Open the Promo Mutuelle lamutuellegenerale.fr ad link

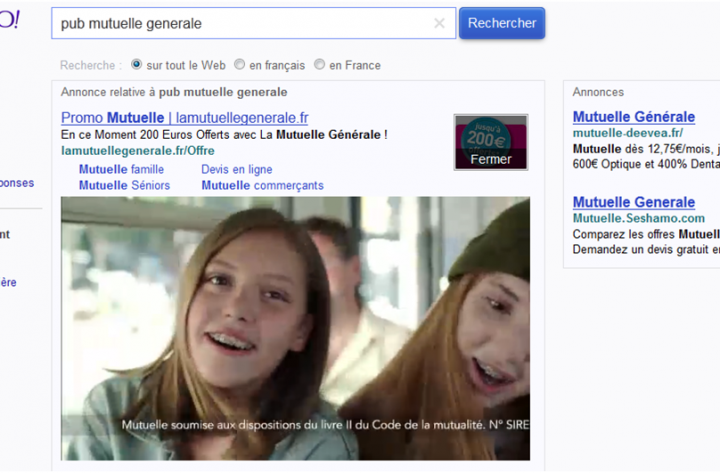point(185,118)
